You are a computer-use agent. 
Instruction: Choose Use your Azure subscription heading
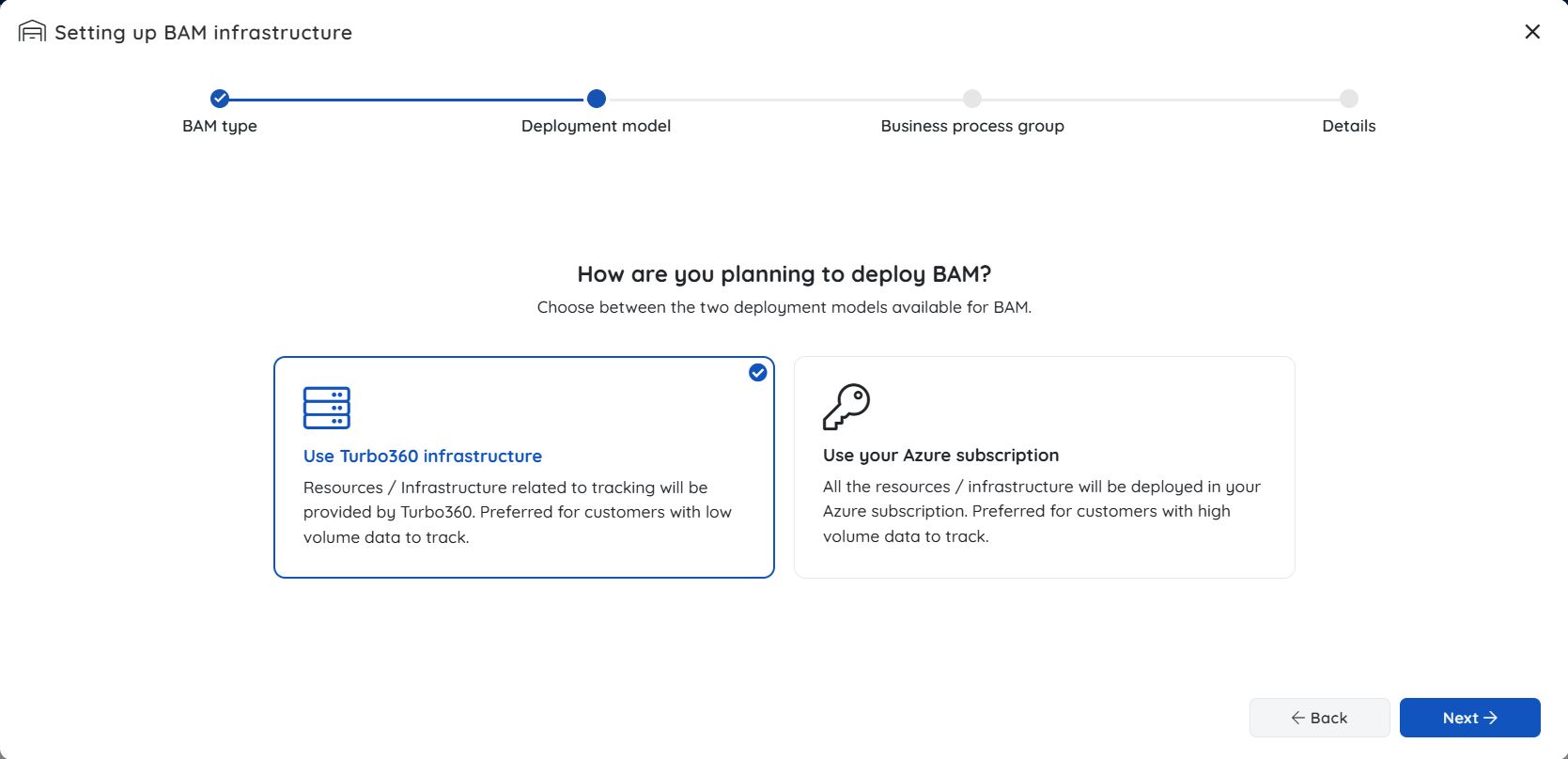(x=941, y=455)
